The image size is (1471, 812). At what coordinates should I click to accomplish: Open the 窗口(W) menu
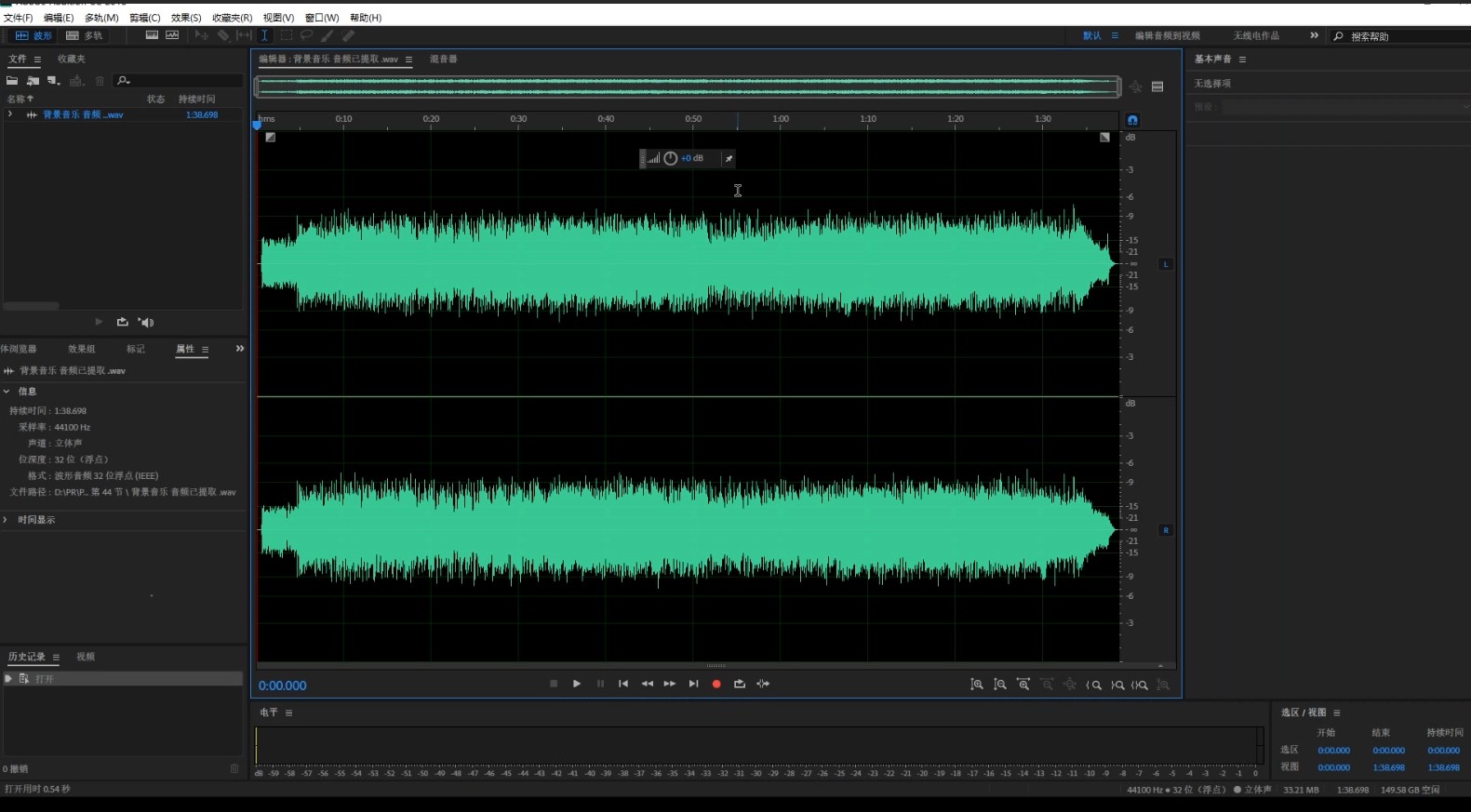(x=322, y=18)
